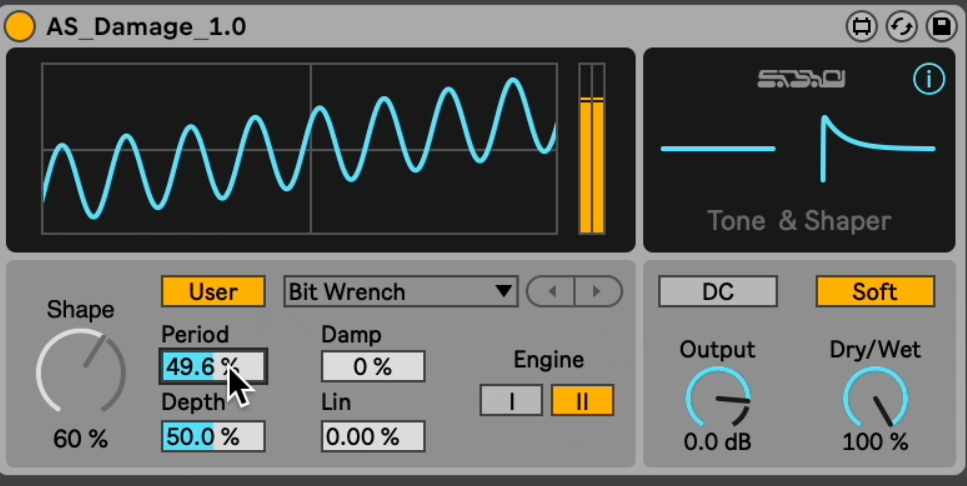Switch to Engine I
This screenshot has width=967, height=486.
pos(511,401)
